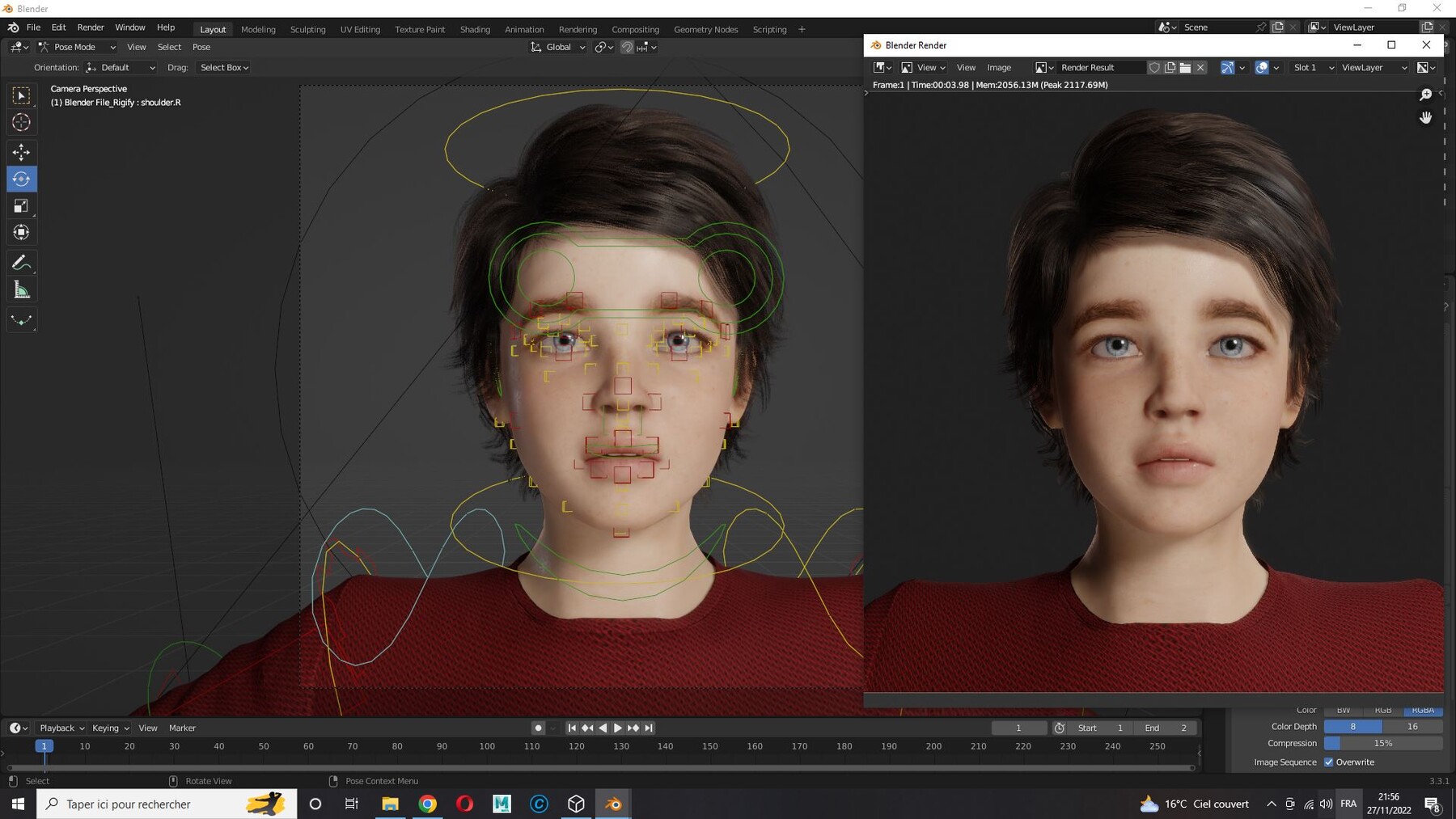Uncheck the Overwrite checkbox
The width and height of the screenshot is (1456, 819).
tap(1328, 762)
